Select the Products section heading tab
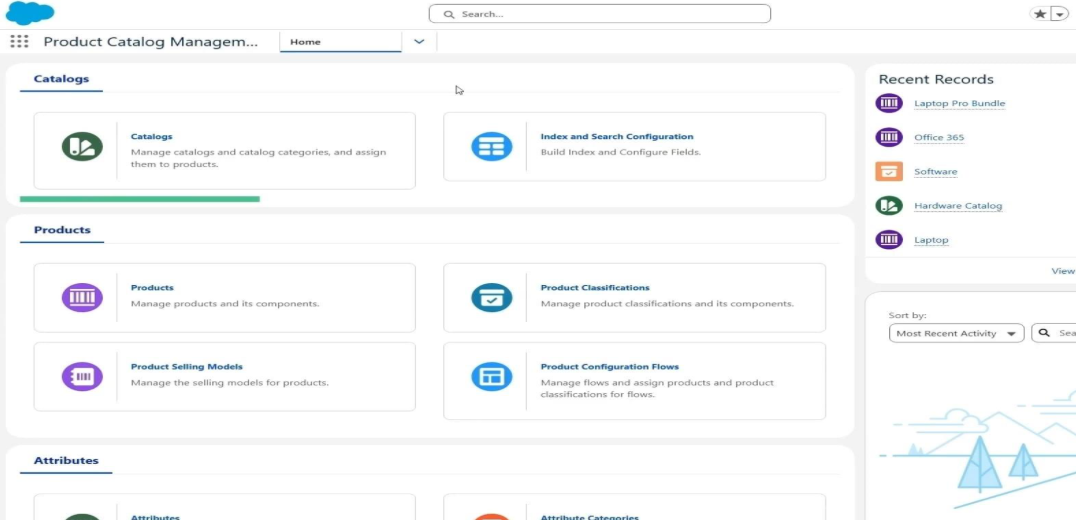Screen dimensions: 1076x520 62,230
